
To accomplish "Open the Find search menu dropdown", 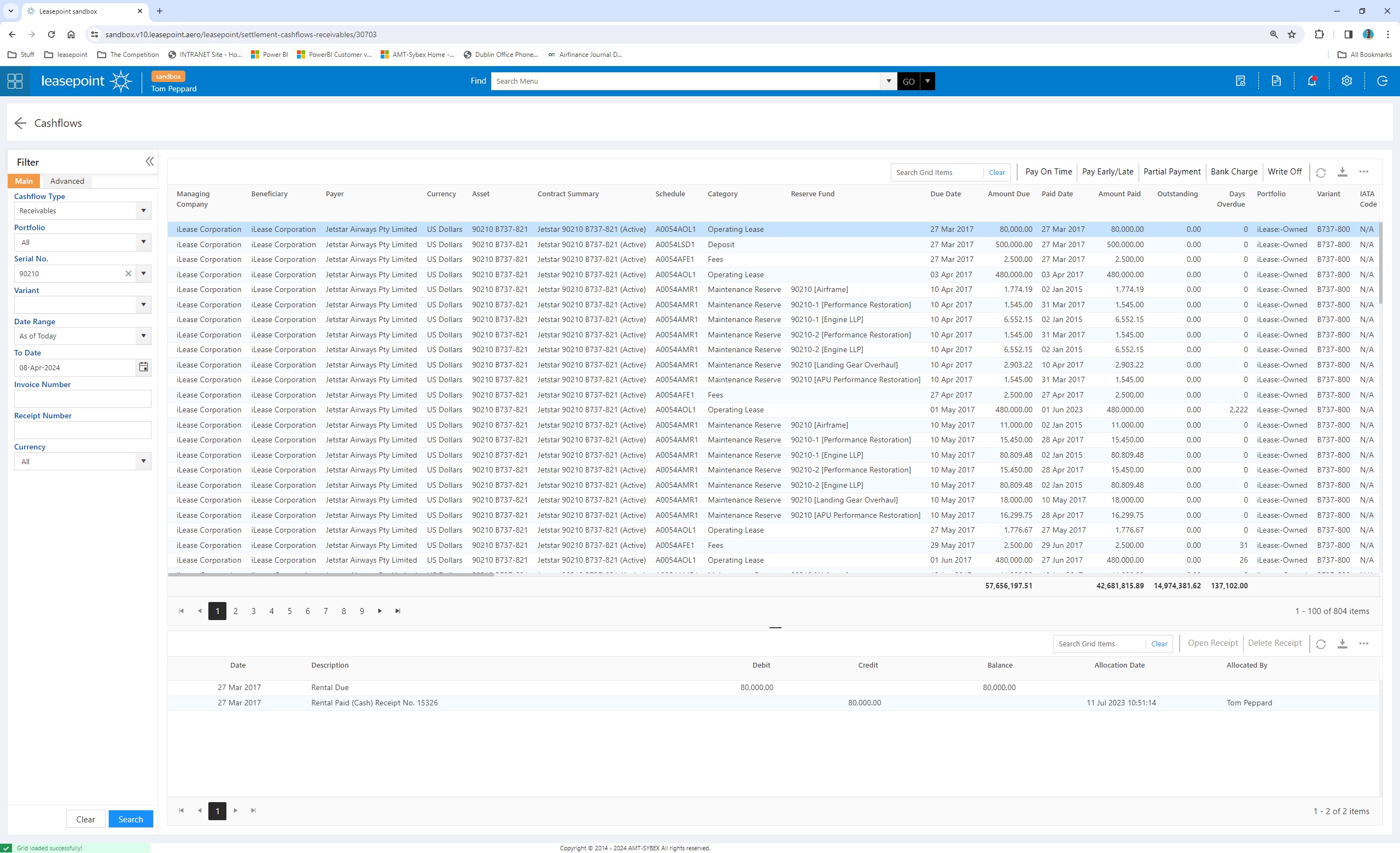I will tap(889, 81).
